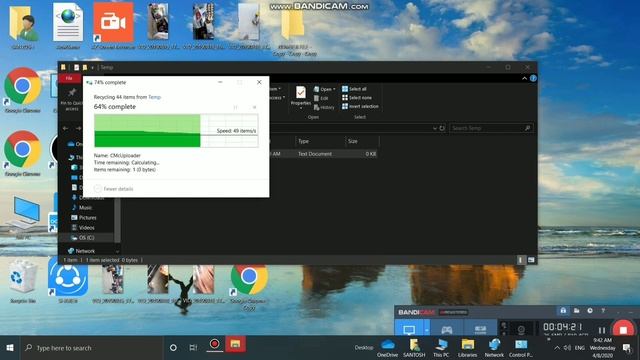Select Videos in navigation pane
Screen dimensions: 640x360
coord(83,227)
